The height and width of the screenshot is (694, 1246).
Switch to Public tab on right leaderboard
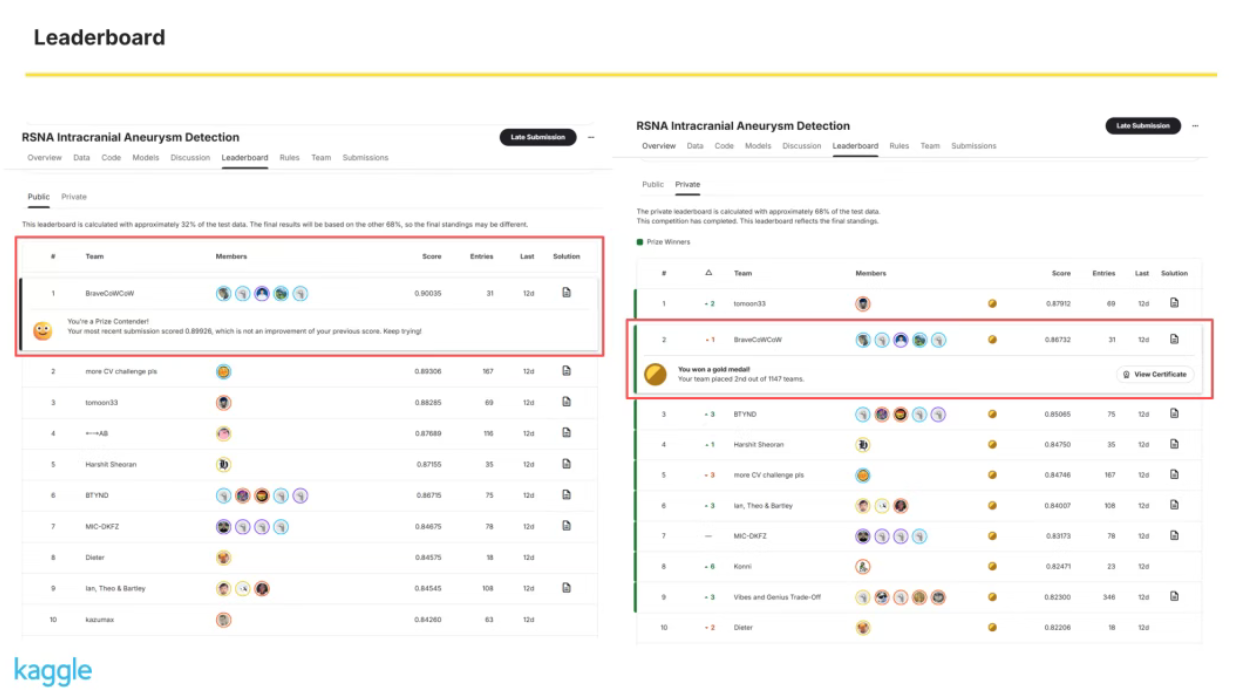click(x=653, y=185)
